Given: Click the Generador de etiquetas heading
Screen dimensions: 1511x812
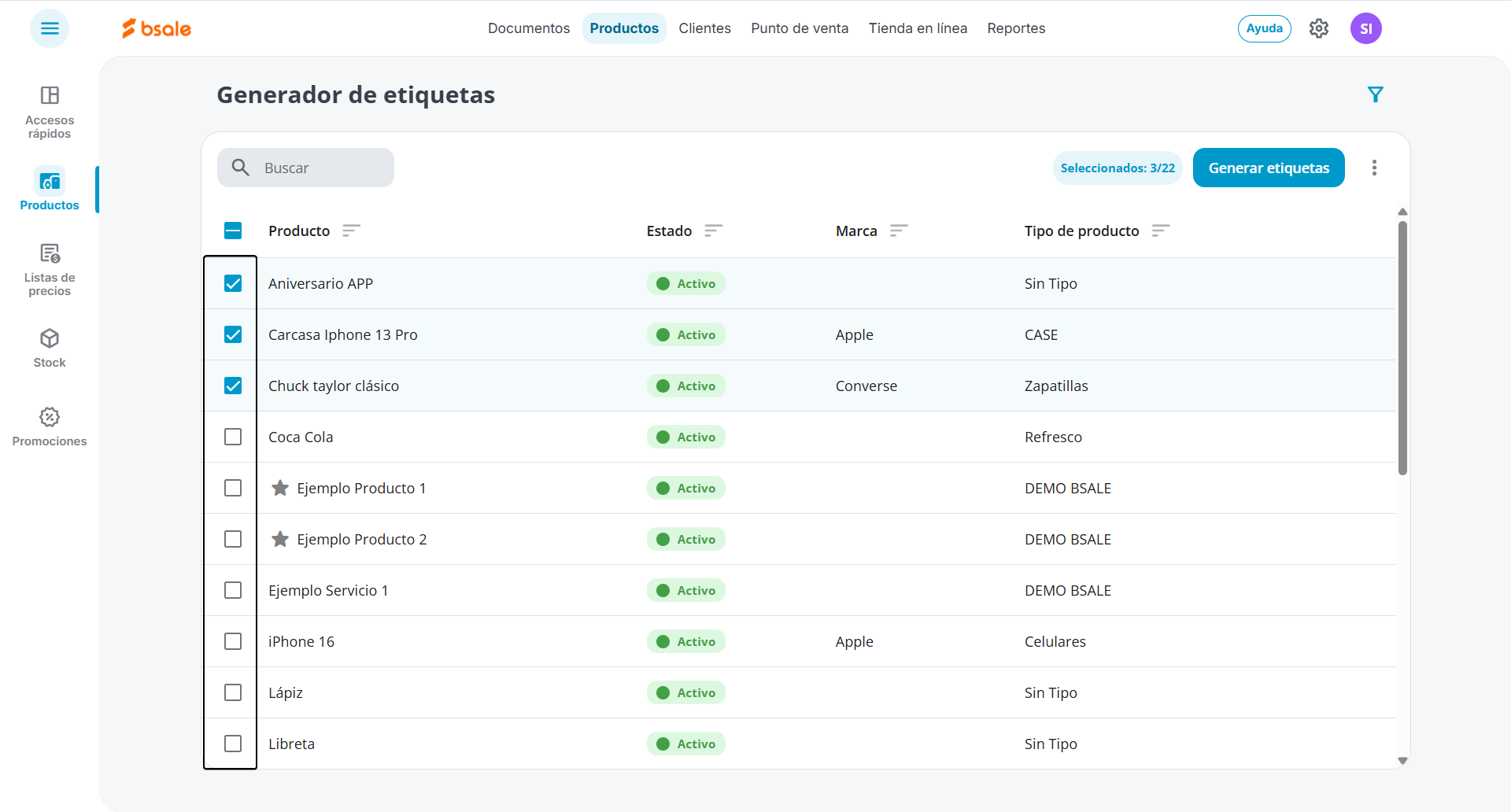Looking at the screenshot, I should click(356, 94).
